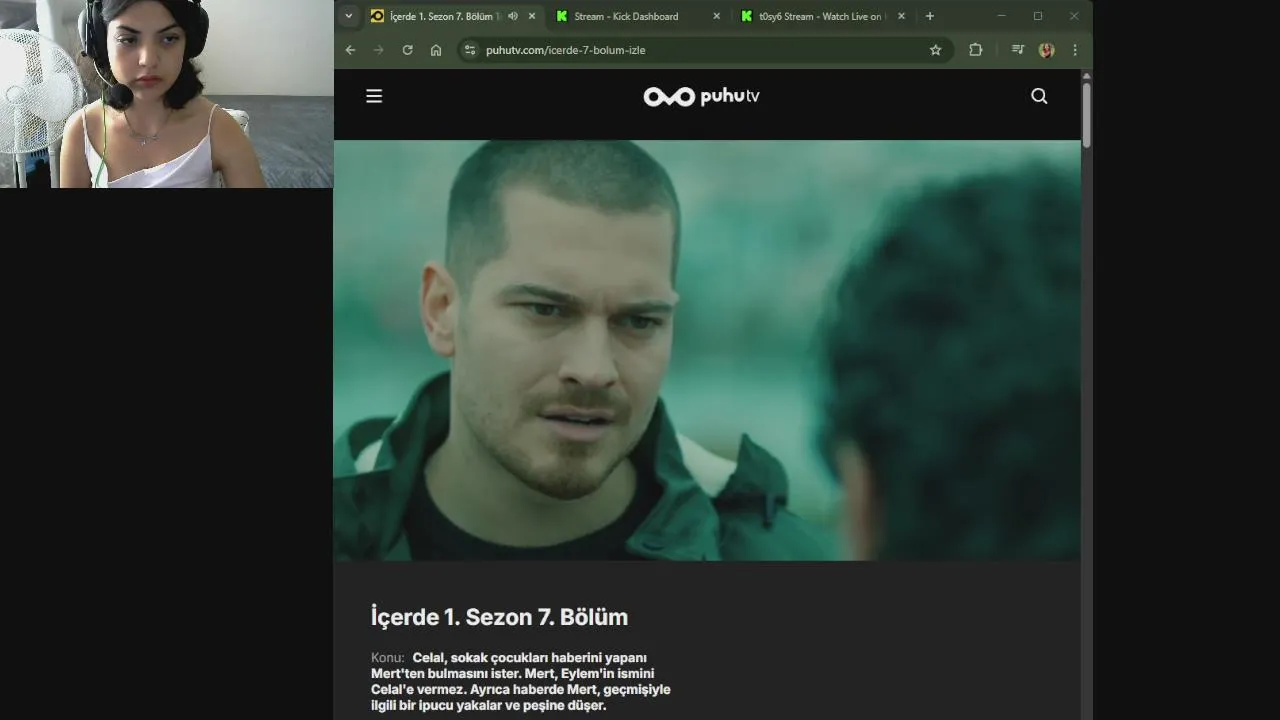
Task: Mute the İçerde tab audio icon
Action: pyautogui.click(x=512, y=16)
